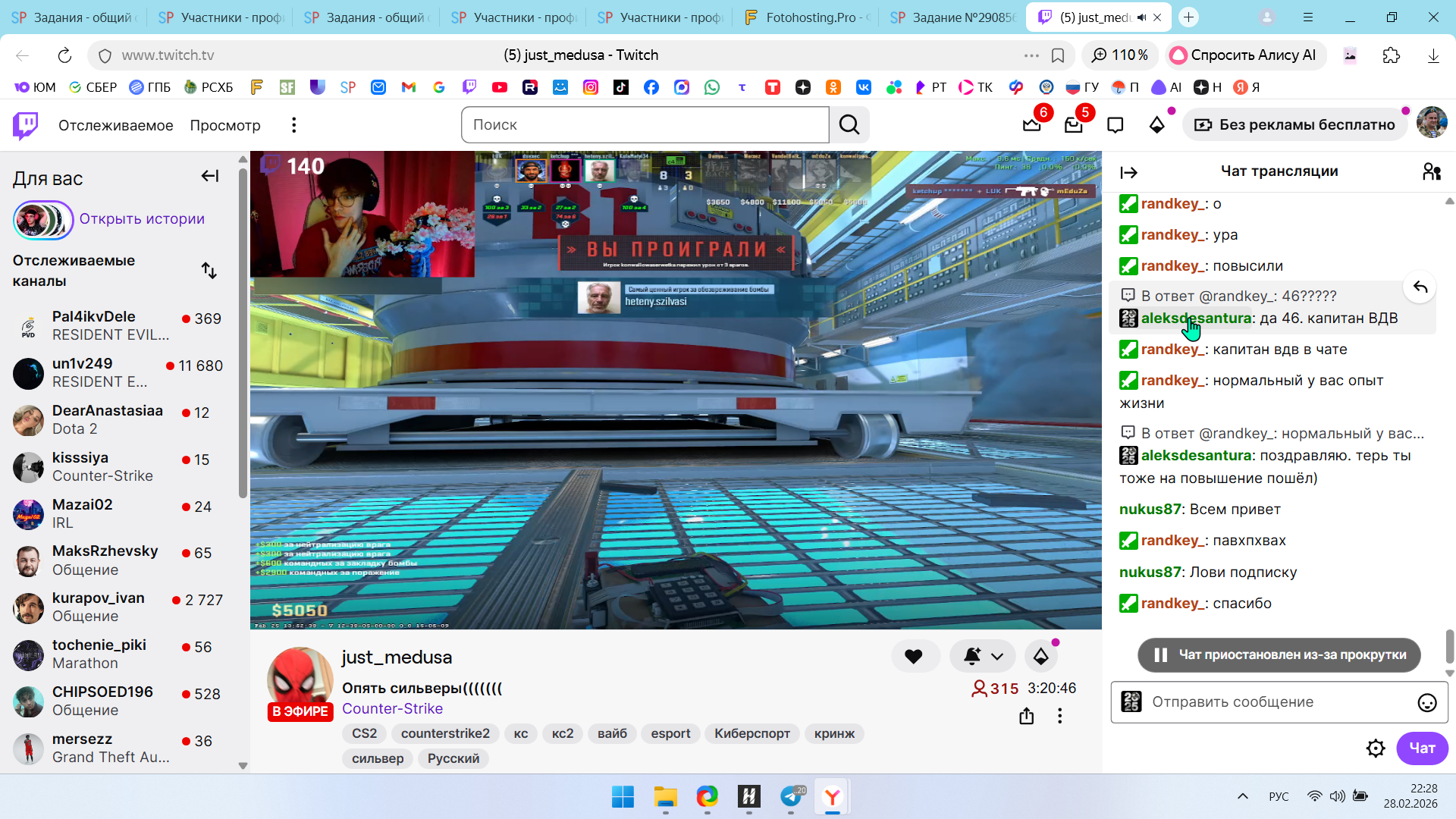This screenshot has width=1456, height=819.
Task: Share the just_medusa stream
Action: pyautogui.click(x=1026, y=716)
